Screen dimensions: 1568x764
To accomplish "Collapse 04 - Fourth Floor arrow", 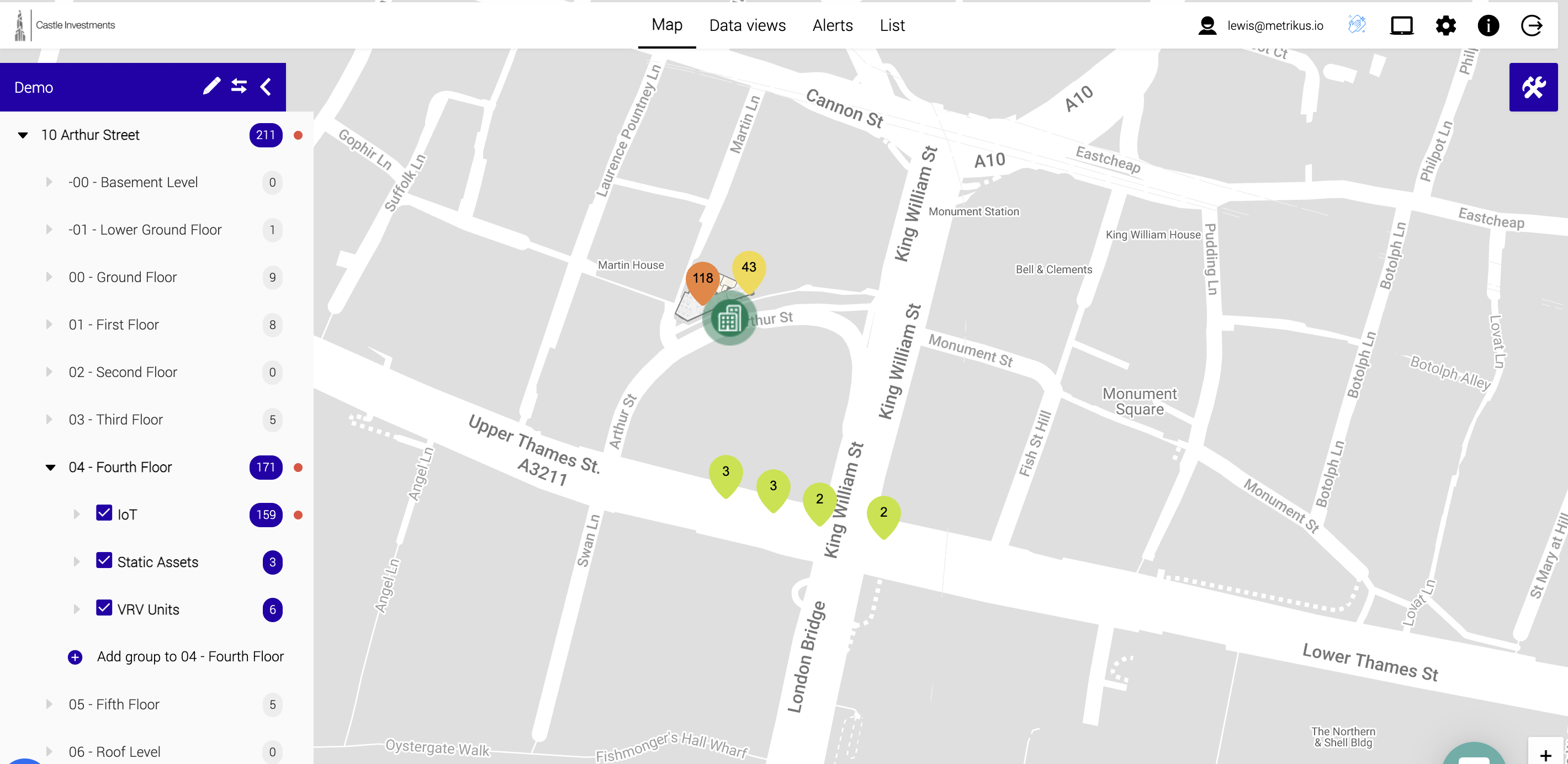I will coord(51,468).
